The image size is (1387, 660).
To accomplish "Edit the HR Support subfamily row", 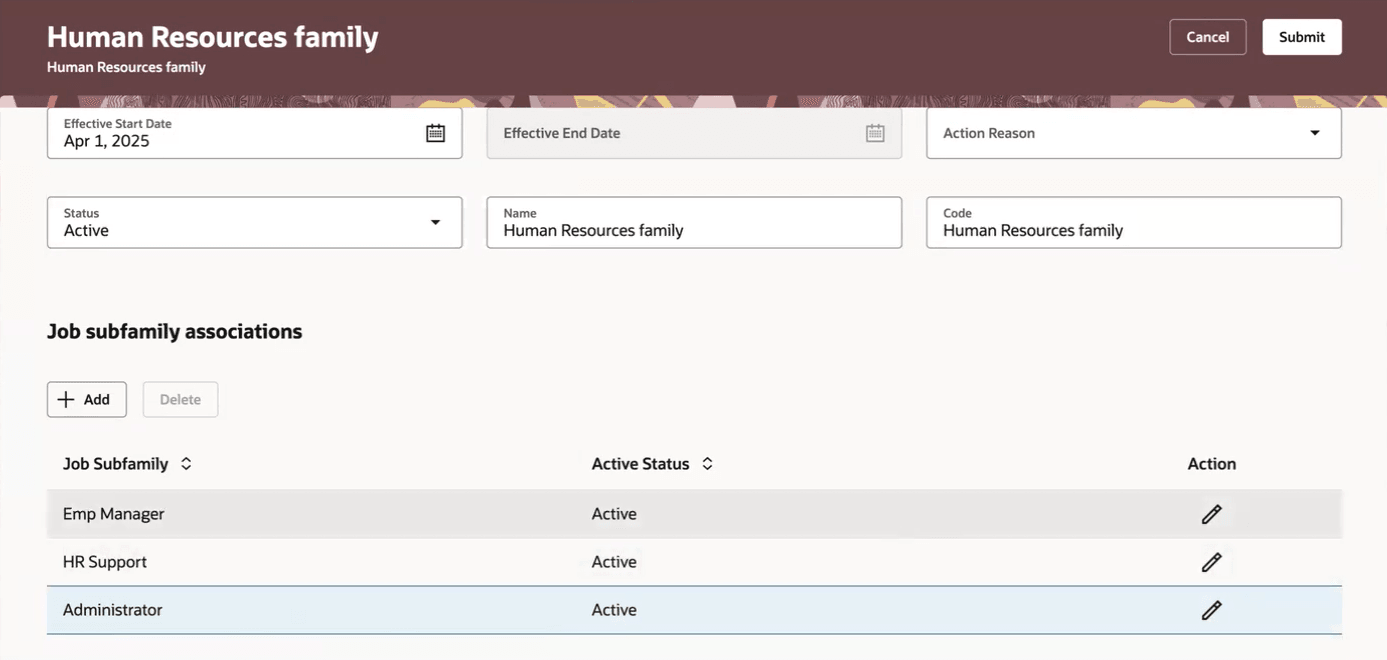I will [x=1211, y=562].
